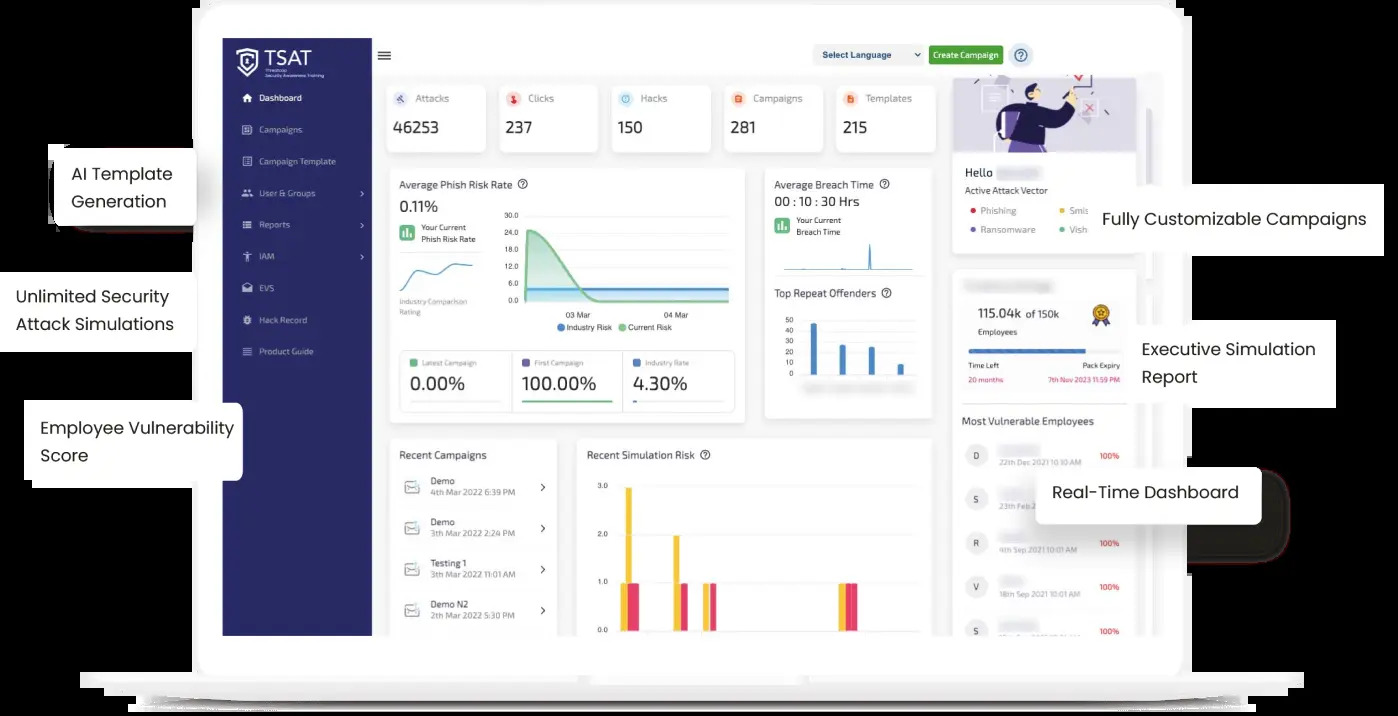This screenshot has width=1398, height=716.
Task: Expand the Reports sidebar menu
Action: (303, 225)
